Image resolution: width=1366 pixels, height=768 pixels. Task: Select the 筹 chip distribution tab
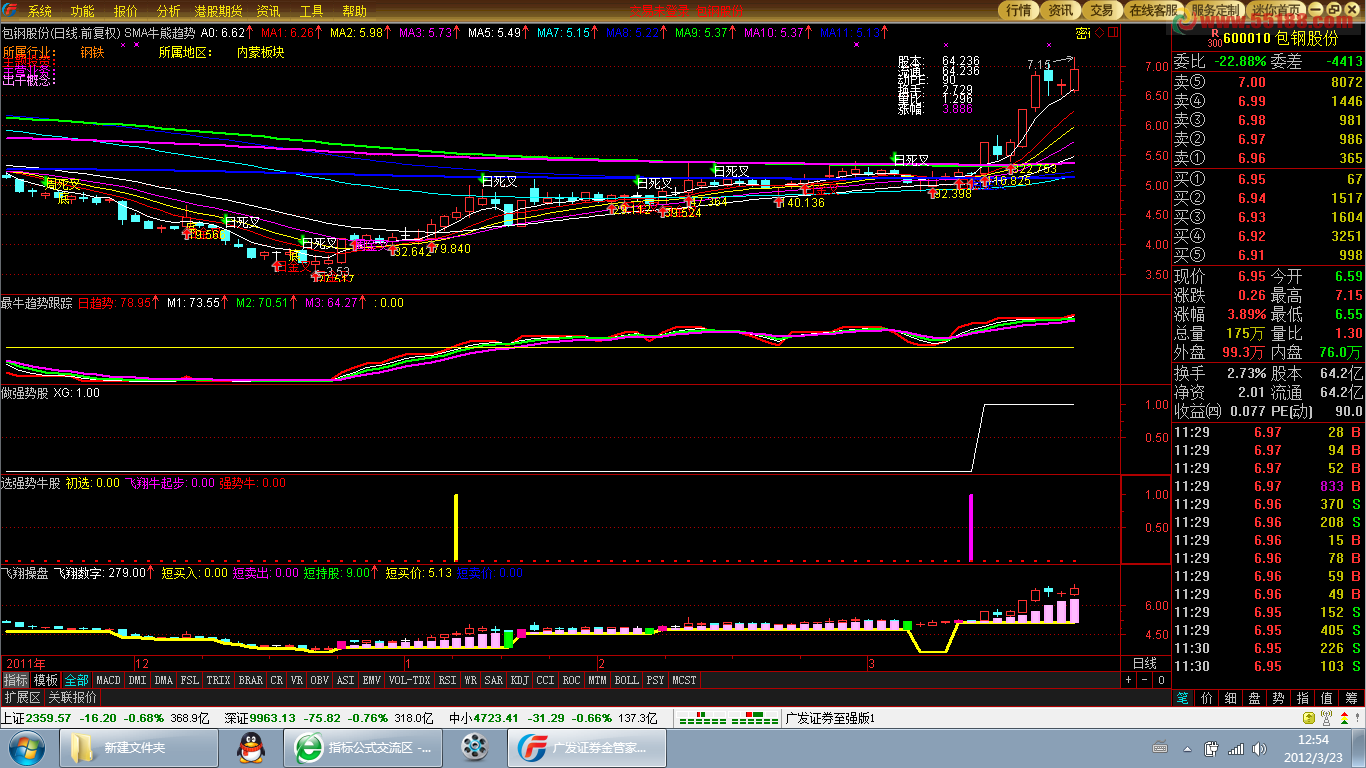(1352, 698)
